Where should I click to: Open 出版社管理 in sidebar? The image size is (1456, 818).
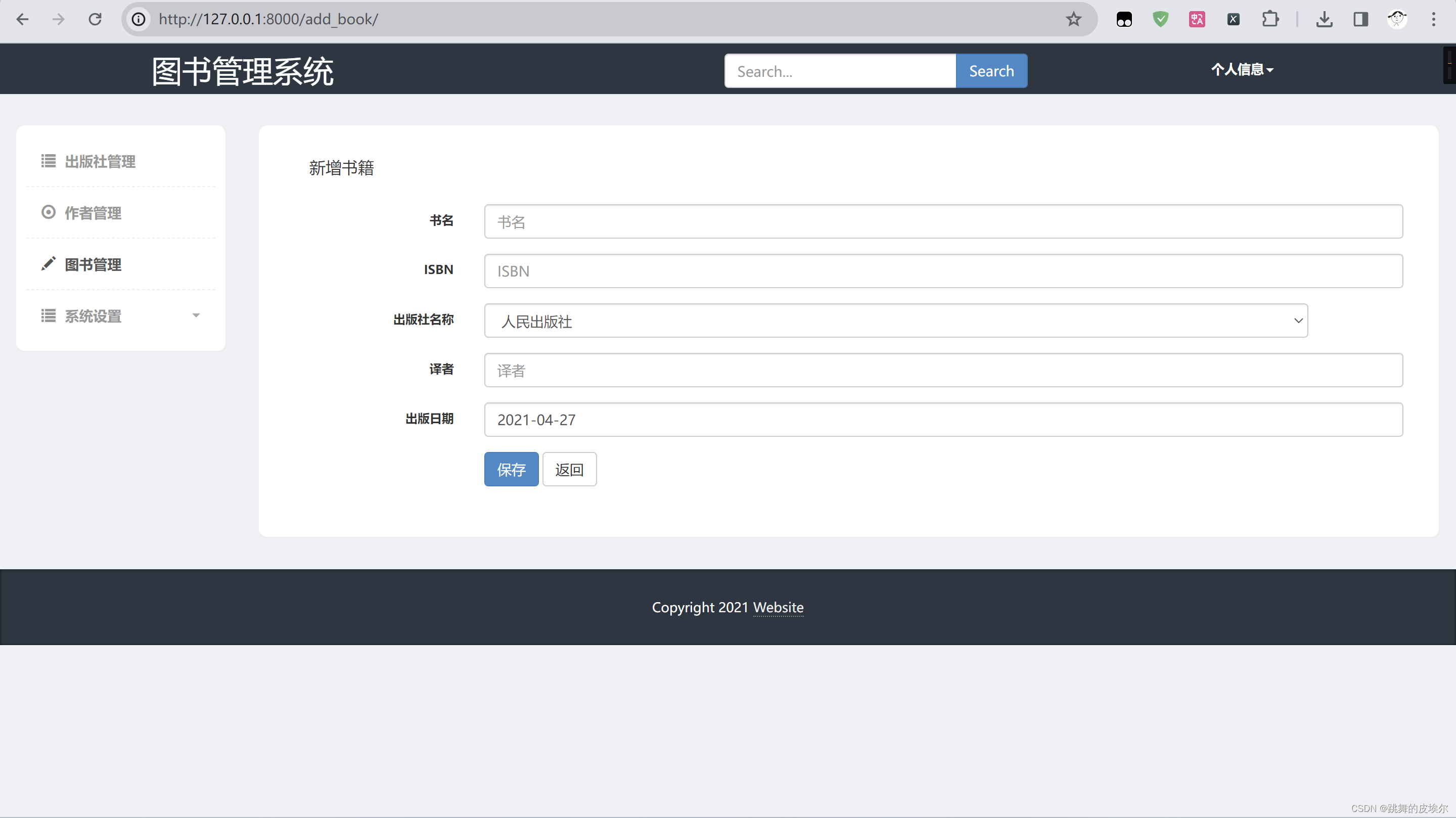(x=100, y=162)
